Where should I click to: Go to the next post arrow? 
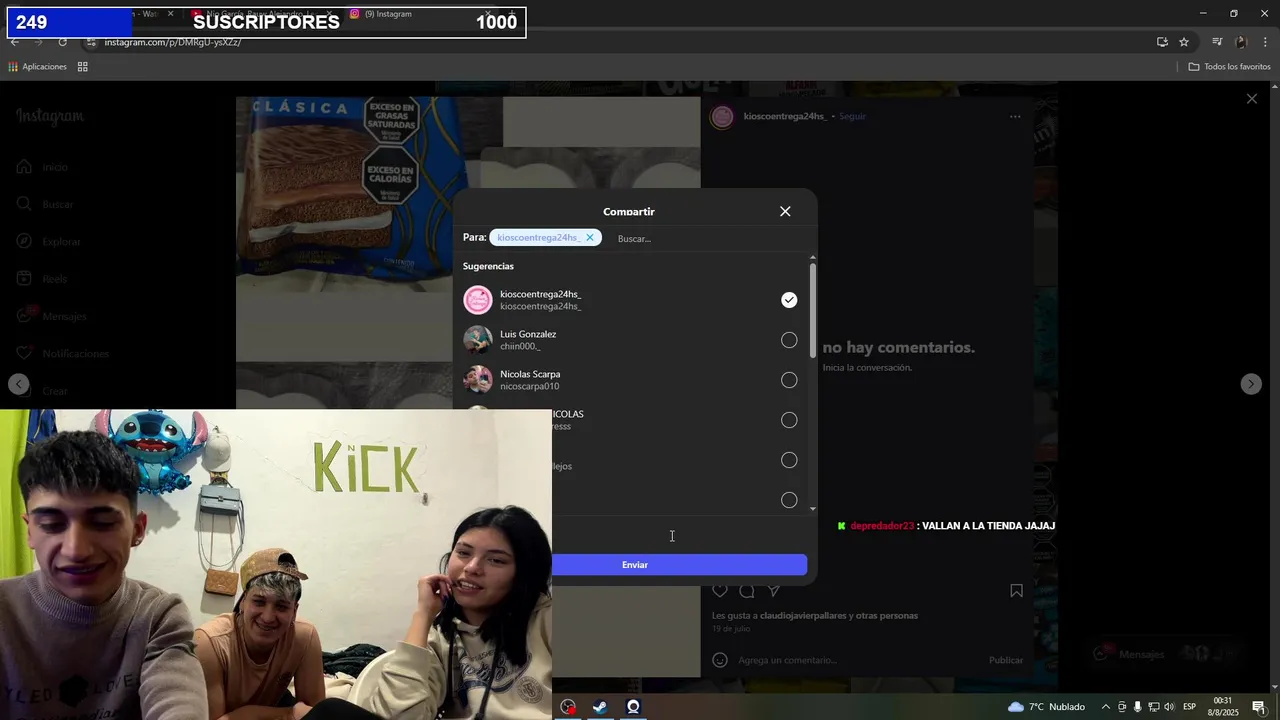(x=1251, y=384)
